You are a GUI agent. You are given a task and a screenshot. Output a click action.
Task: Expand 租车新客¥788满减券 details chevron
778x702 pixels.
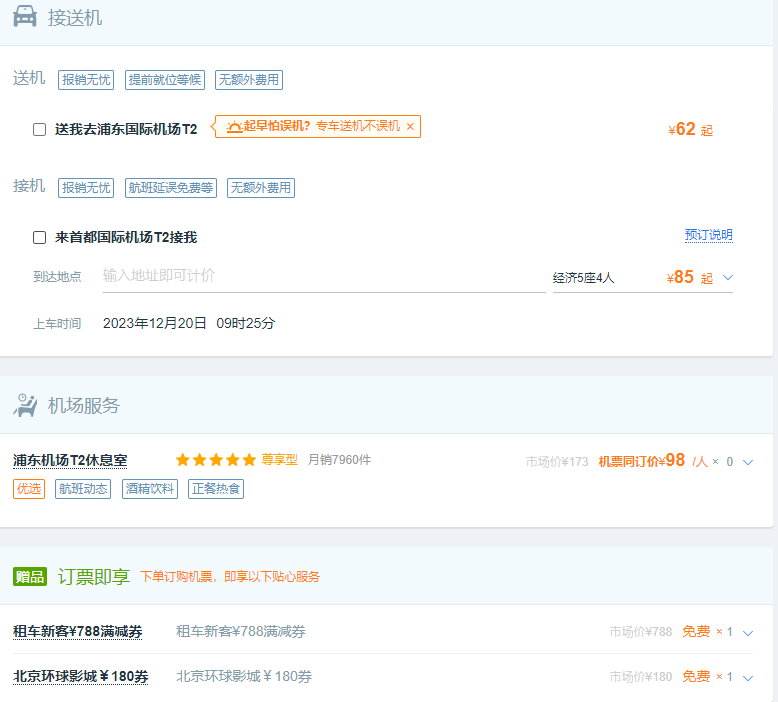(748, 633)
